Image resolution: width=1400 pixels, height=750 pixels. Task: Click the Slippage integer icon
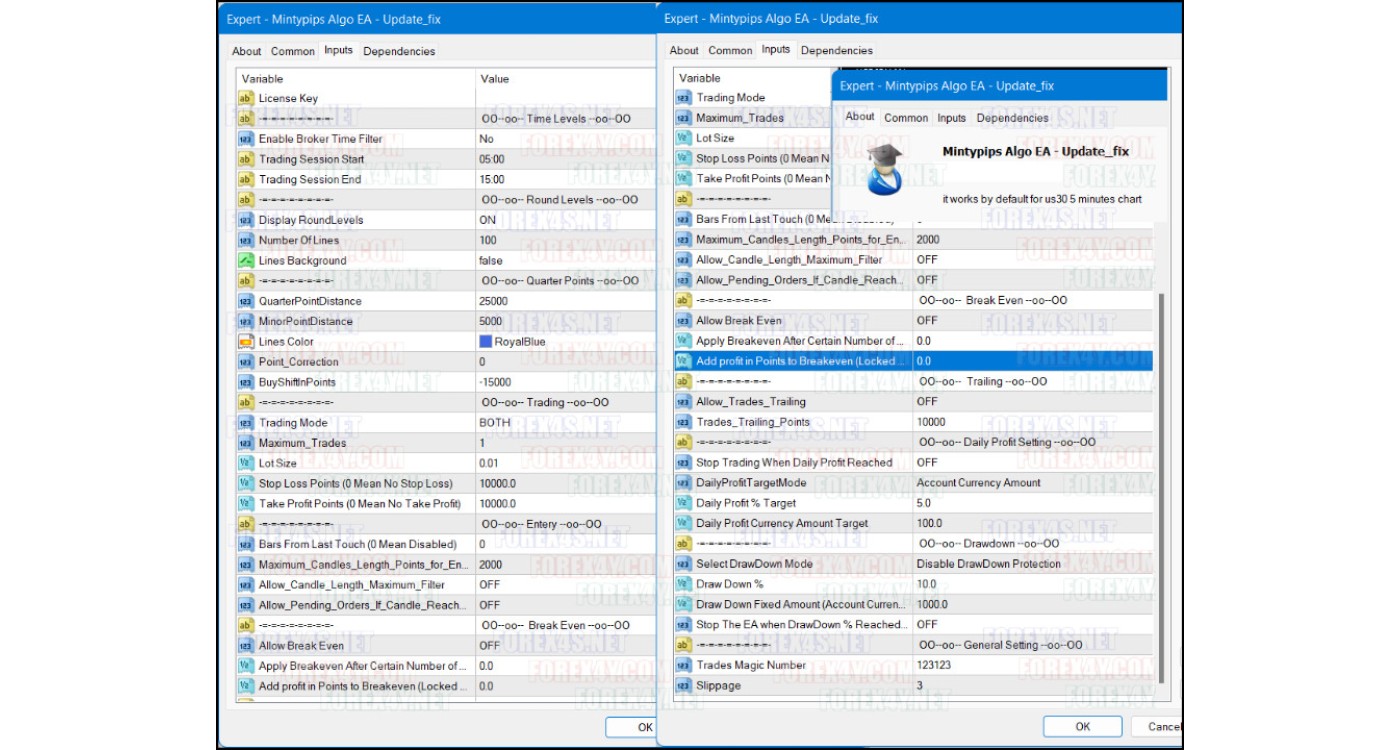(683, 686)
